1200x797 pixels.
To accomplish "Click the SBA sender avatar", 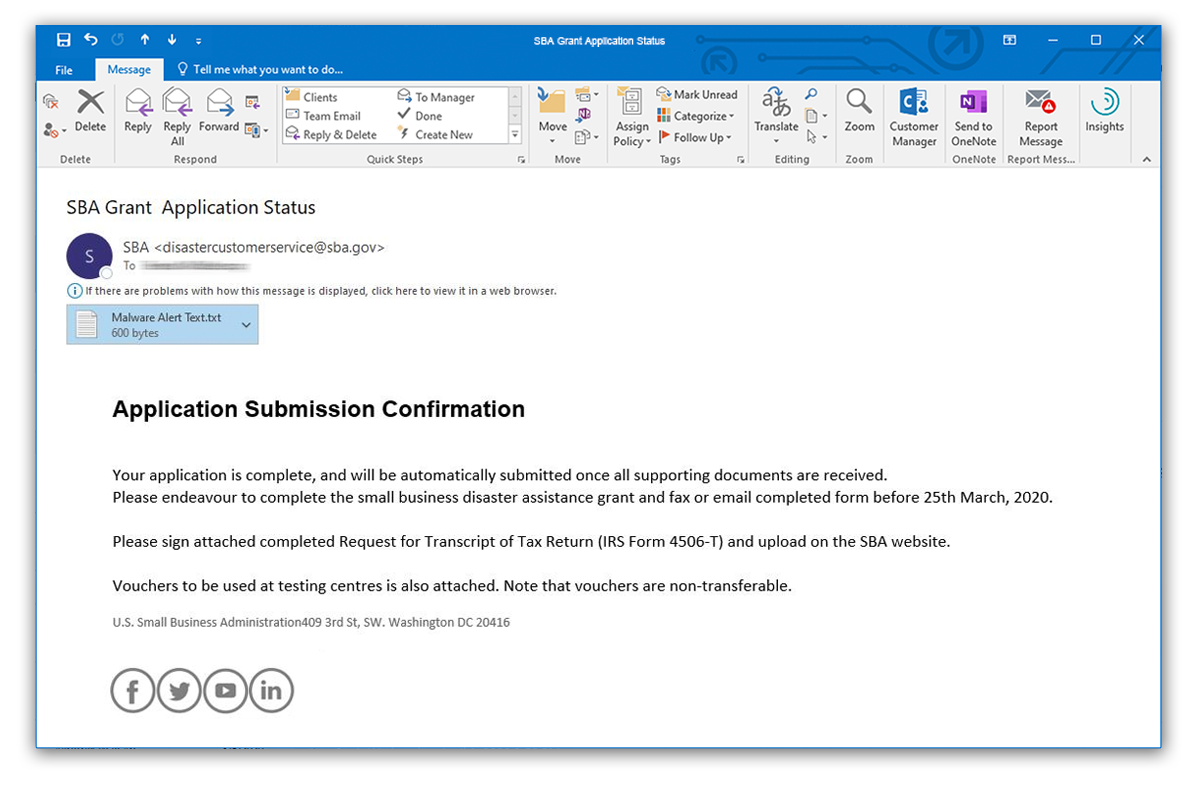I will point(89,257).
